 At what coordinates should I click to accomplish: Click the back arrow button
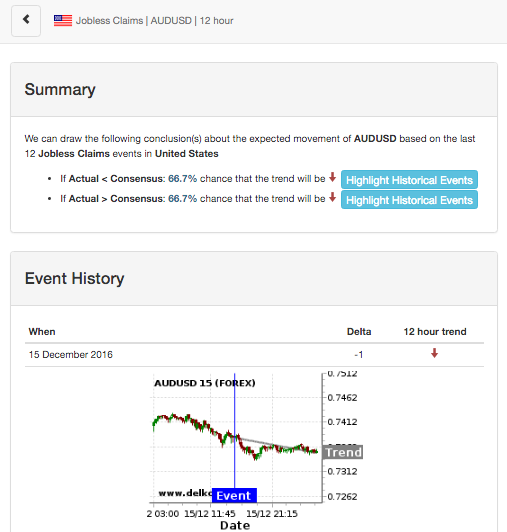[26, 21]
